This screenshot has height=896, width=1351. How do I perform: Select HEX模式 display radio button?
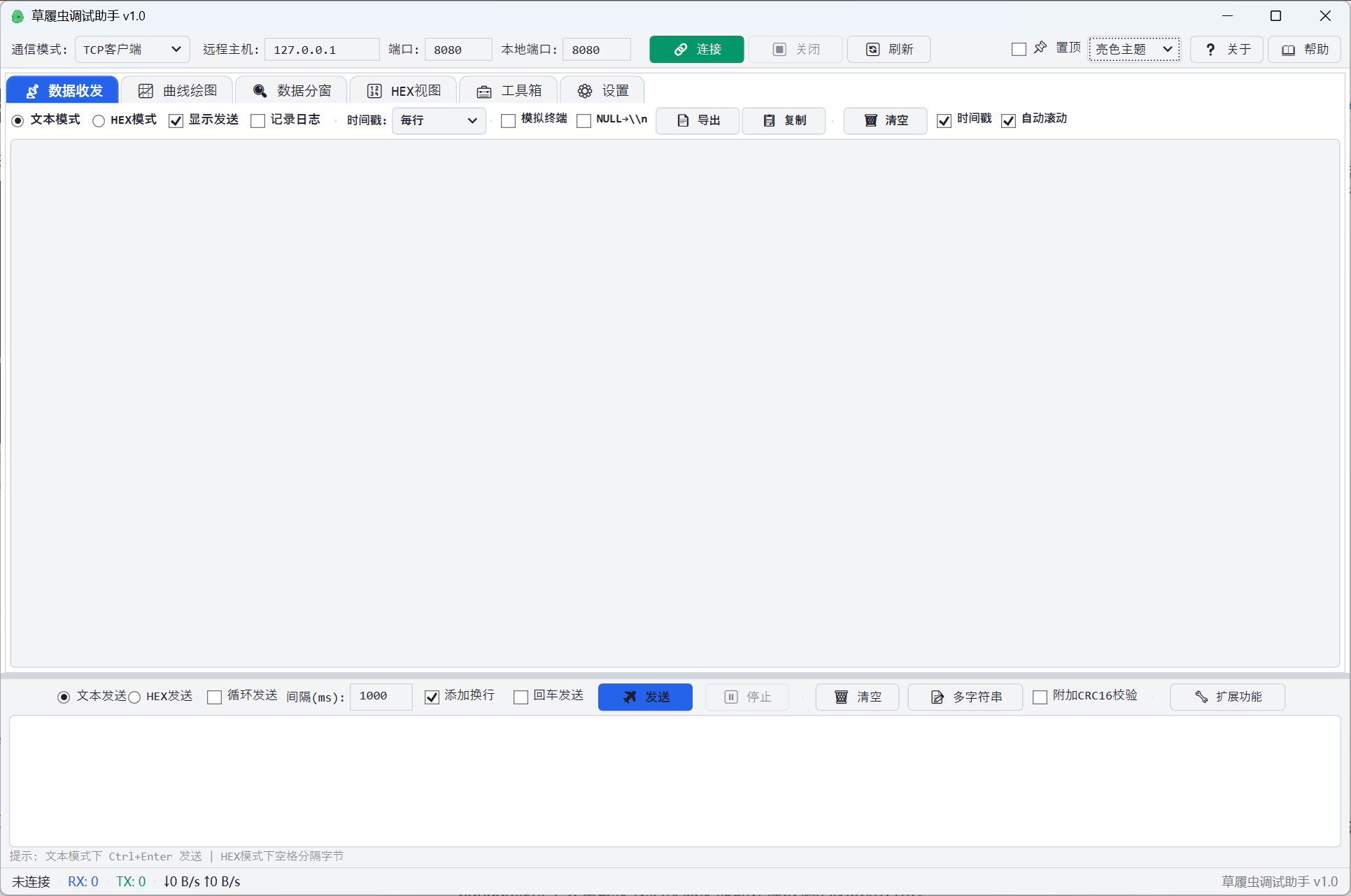(99, 121)
